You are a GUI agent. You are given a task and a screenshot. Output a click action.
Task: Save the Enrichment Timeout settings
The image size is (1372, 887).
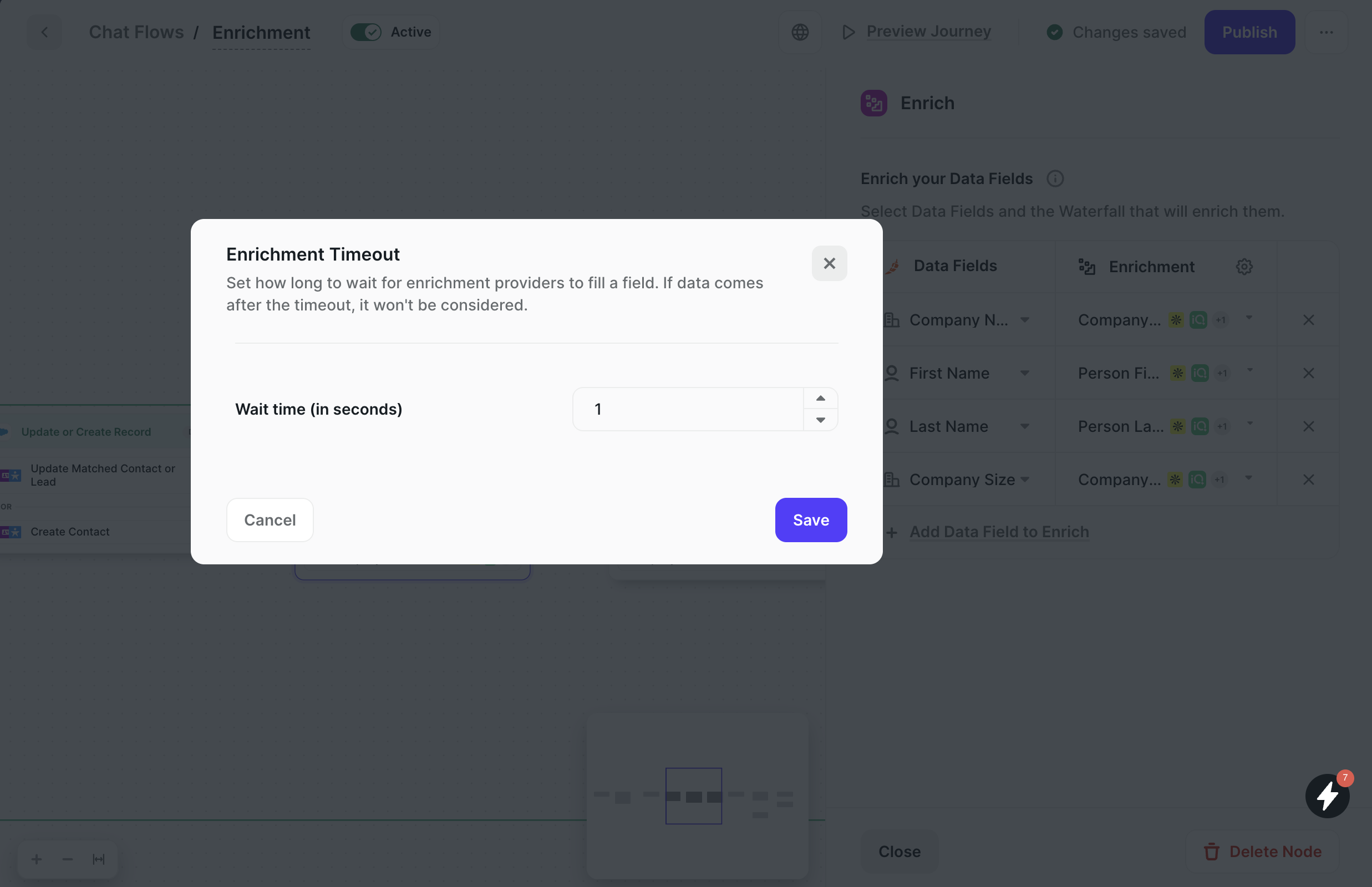pyautogui.click(x=810, y=519)
